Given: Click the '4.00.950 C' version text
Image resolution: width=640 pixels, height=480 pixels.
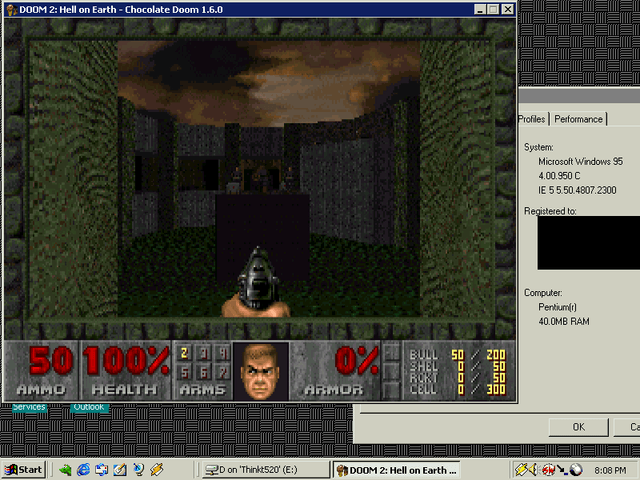Looking at the screenshot, I should 559,176.
